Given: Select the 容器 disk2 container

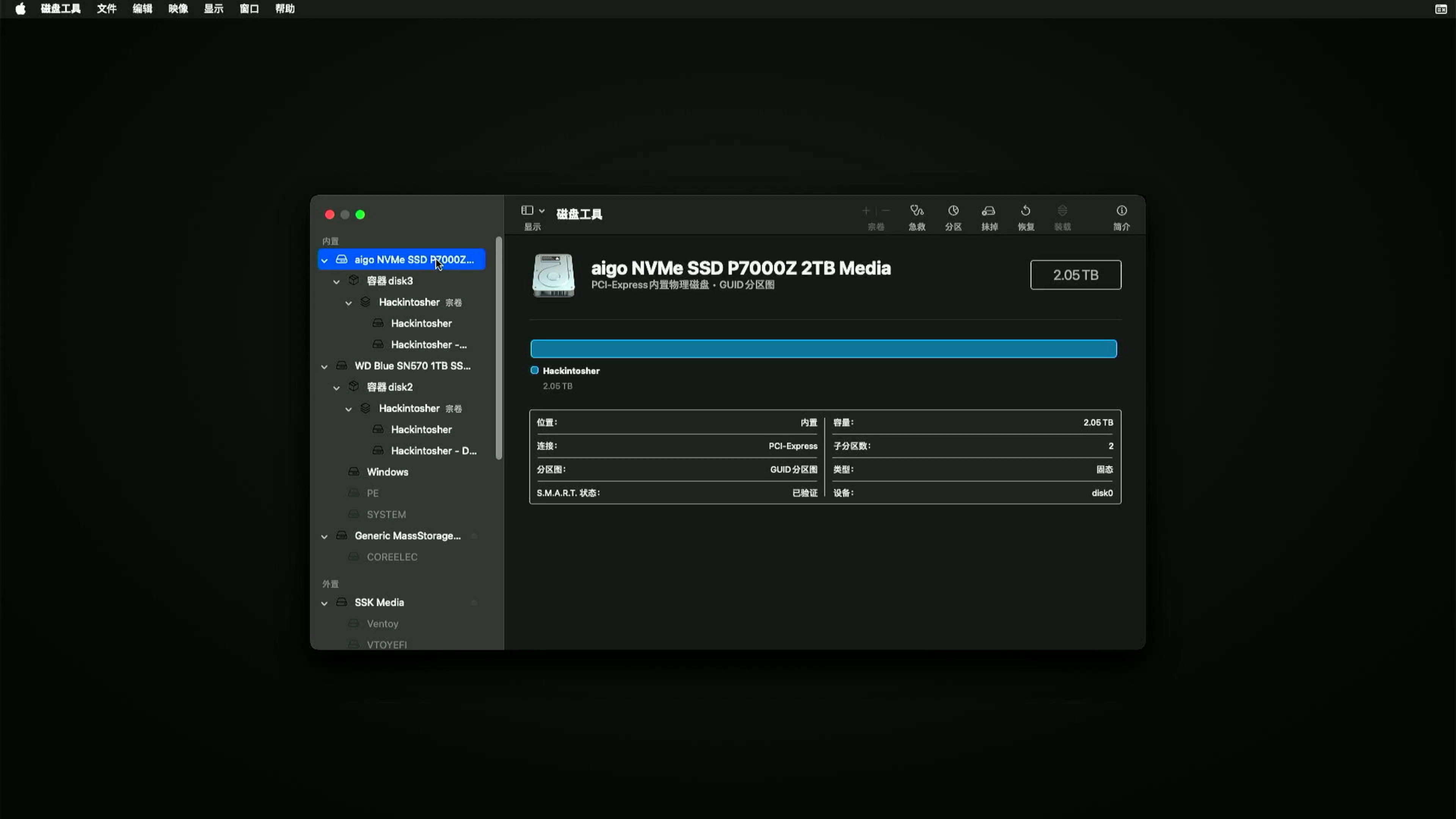Looking at the screenshot, I should pos(401,387).
